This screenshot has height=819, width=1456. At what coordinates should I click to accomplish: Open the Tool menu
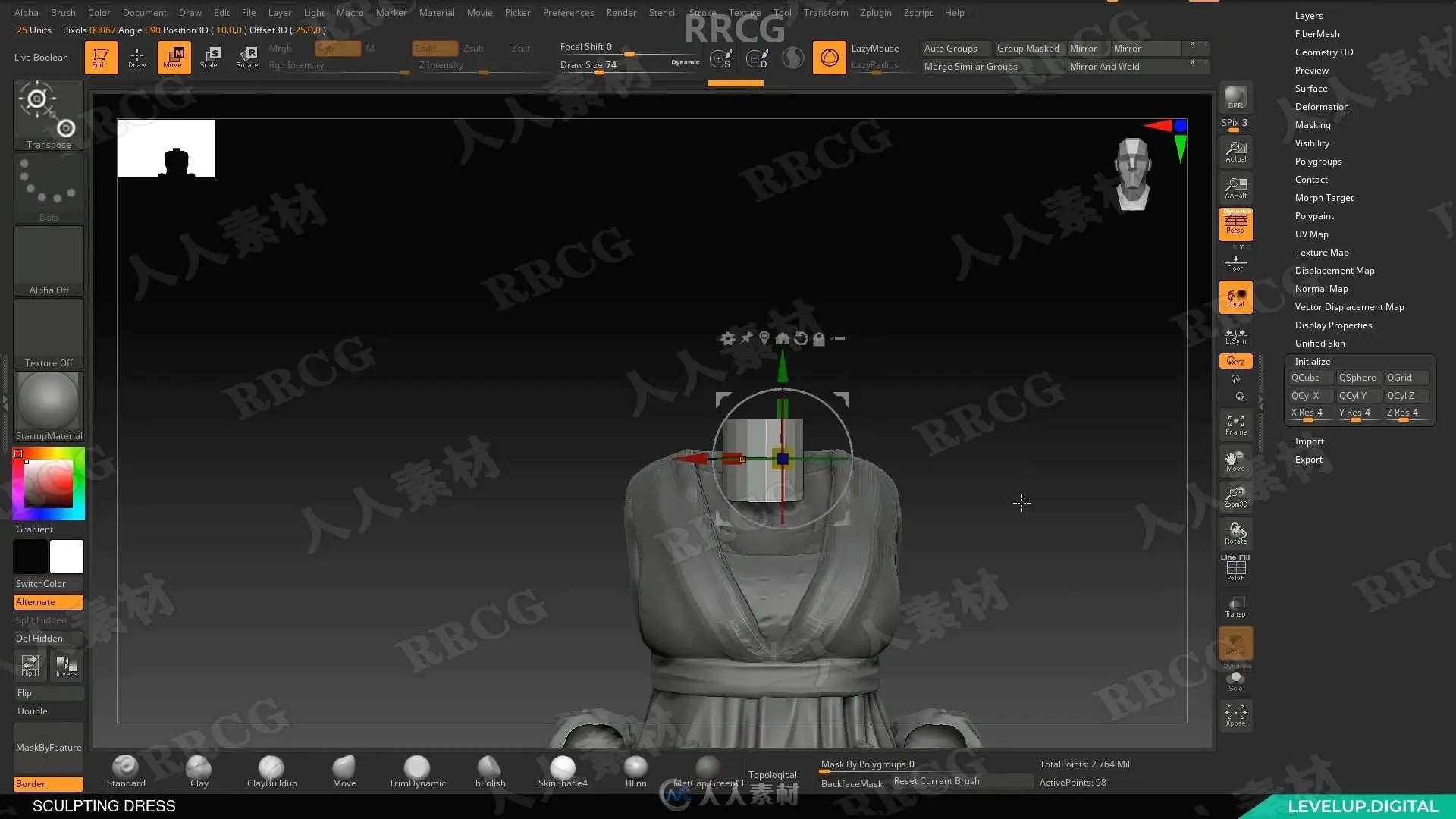[783, 12]
